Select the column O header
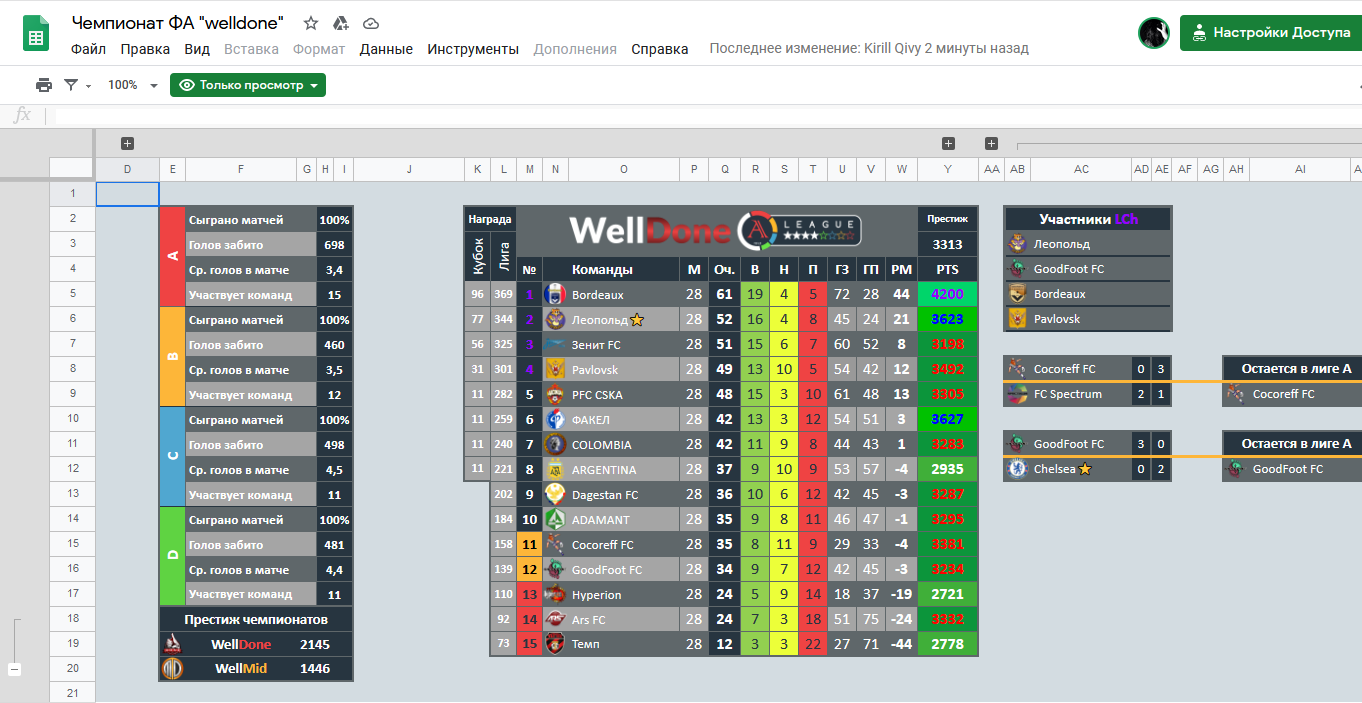This screenshot has width=1362, height=703. point(623,170)
